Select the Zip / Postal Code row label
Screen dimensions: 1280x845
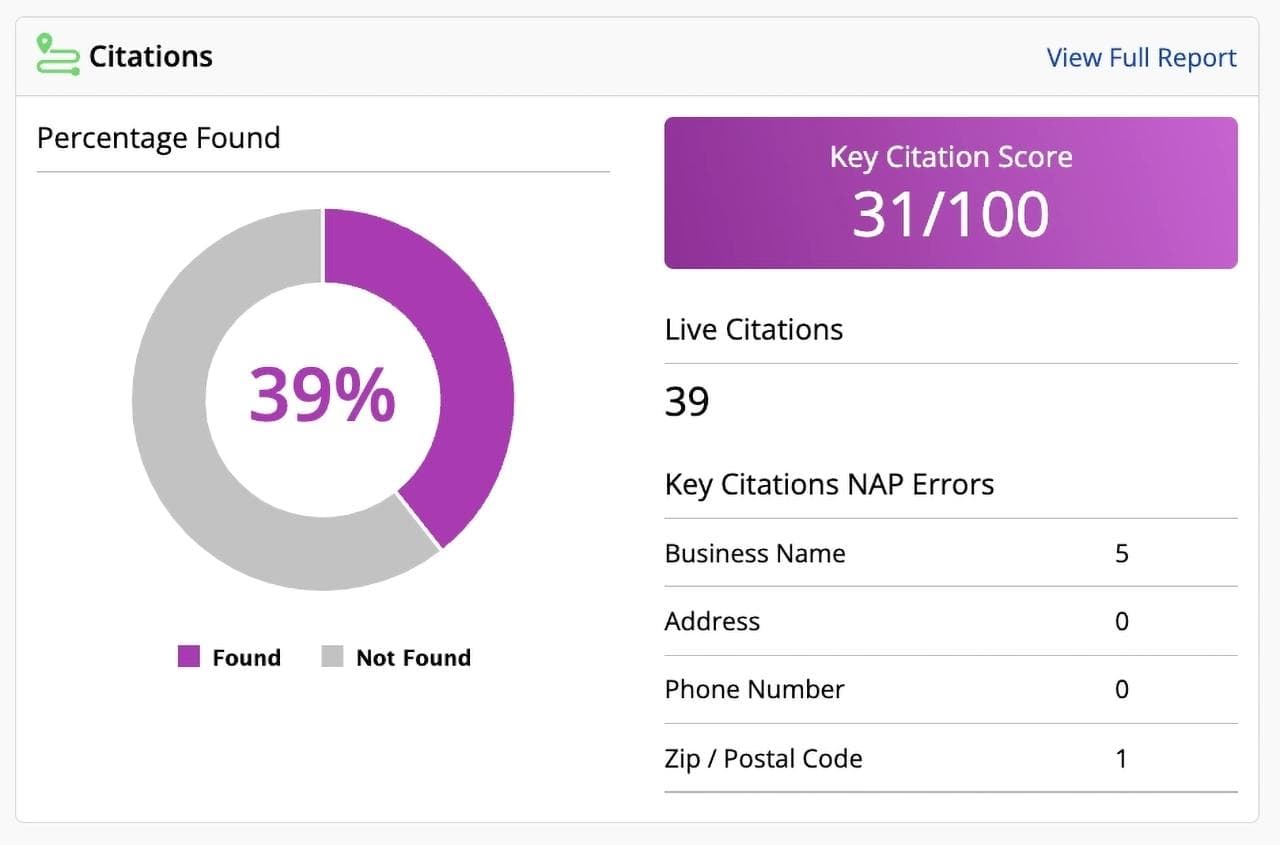coord(763,759)
